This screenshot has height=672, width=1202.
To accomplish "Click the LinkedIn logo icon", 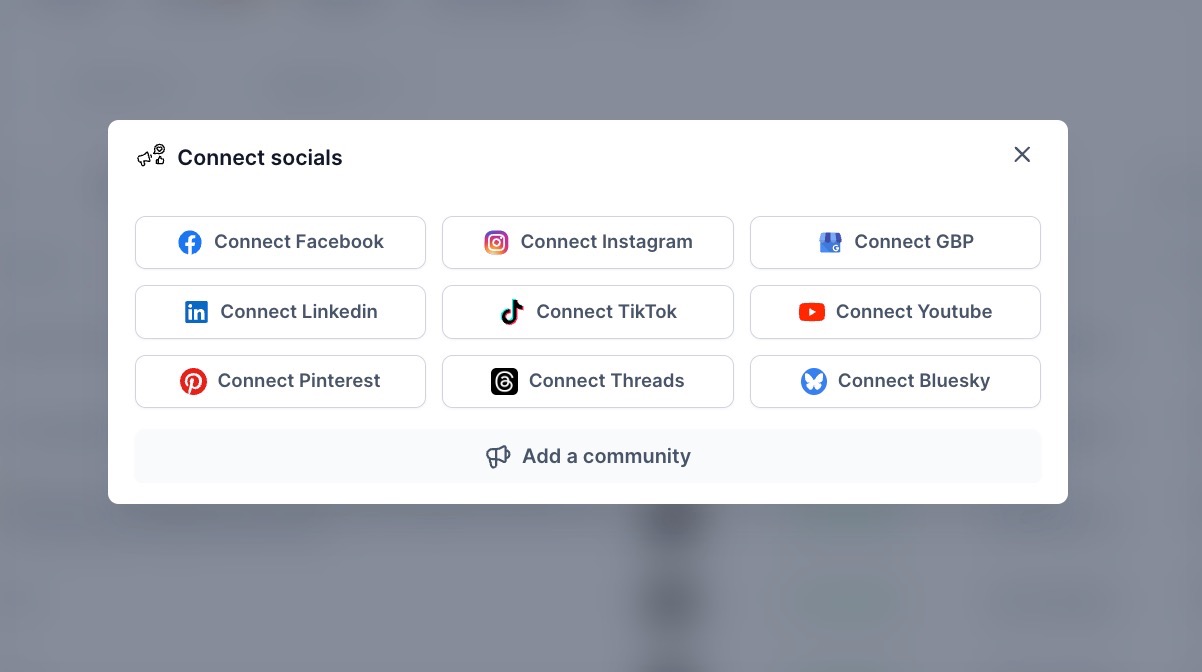I will point(196,312).
